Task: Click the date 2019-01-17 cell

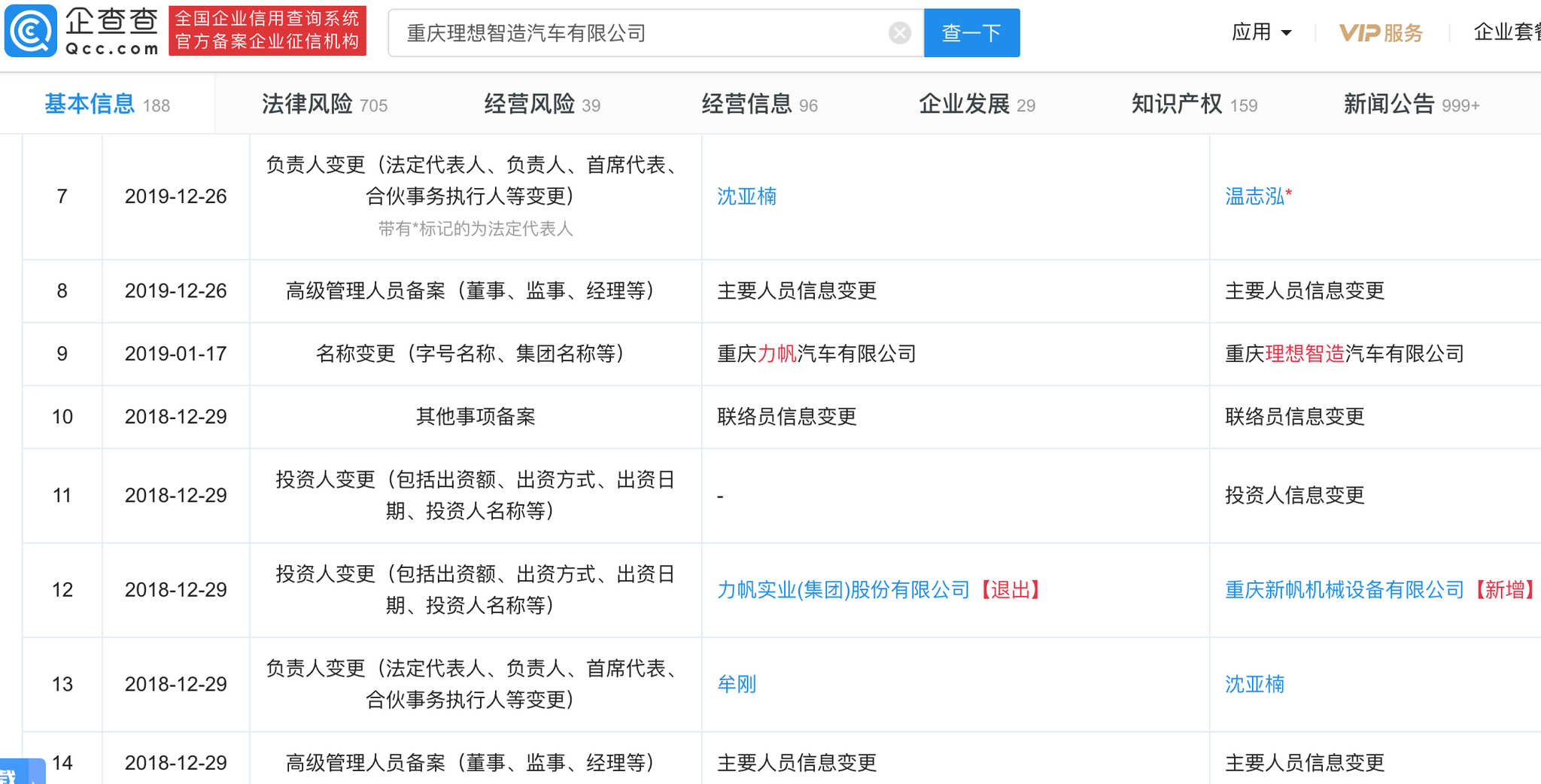Action: coord(175,354)
